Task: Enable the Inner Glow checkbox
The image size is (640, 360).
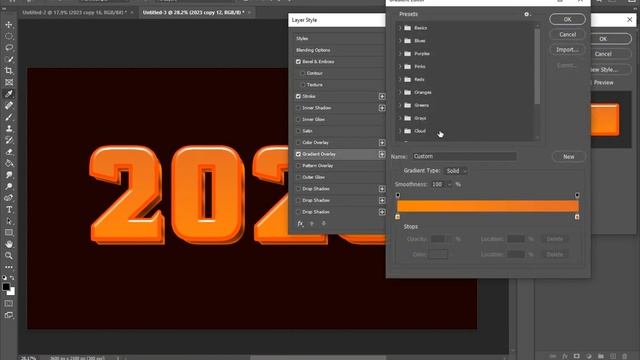Action: (x=298, y=120)
